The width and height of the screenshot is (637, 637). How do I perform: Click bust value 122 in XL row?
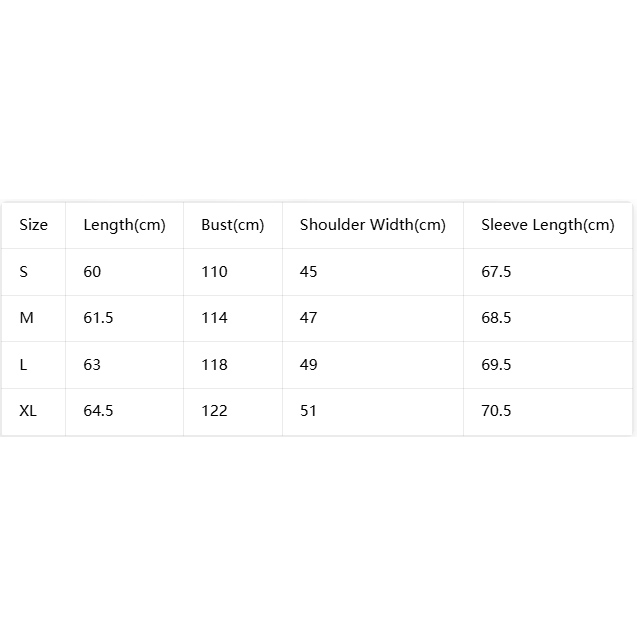(214, 411)
